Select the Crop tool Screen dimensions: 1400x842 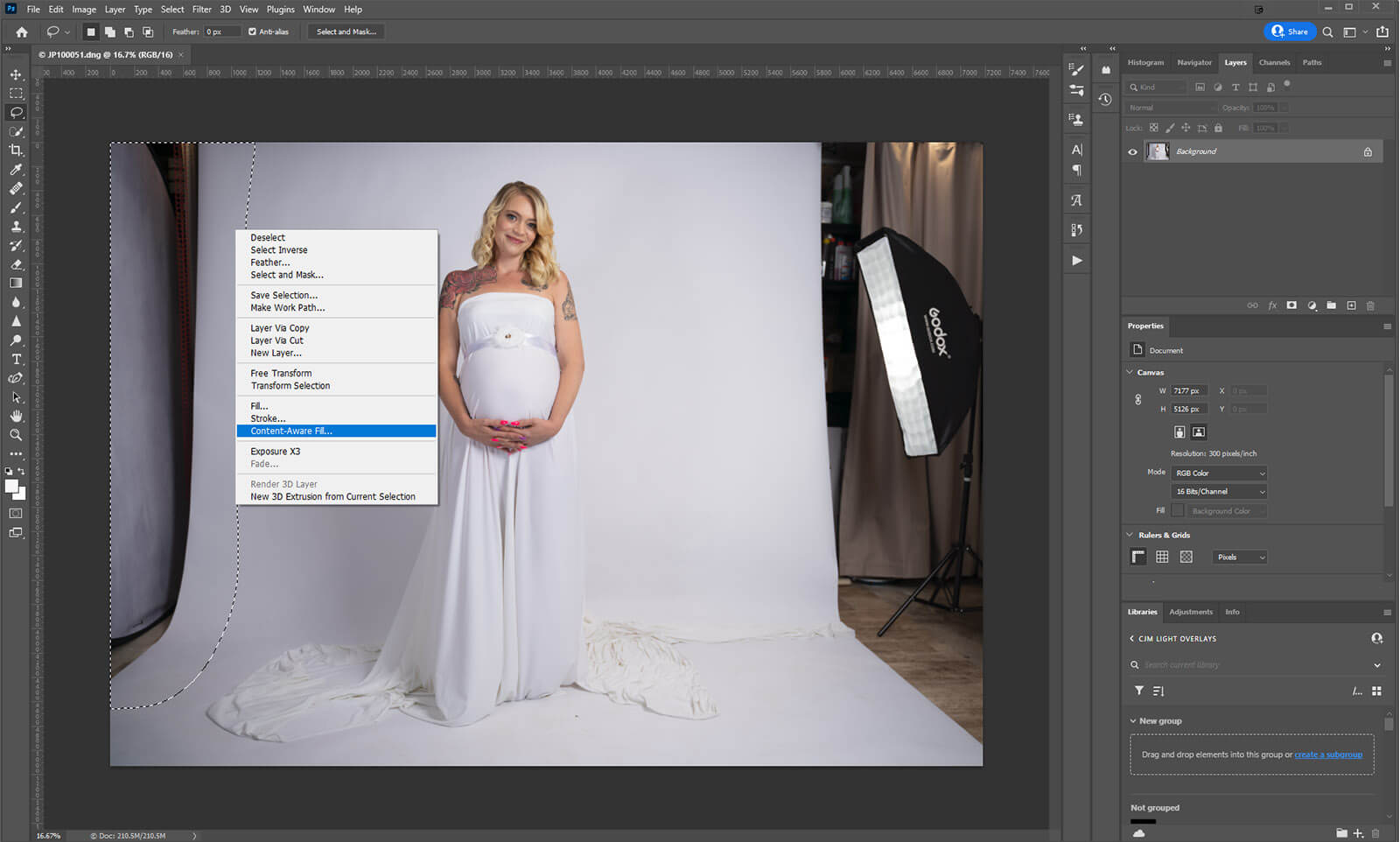point(16,151)
